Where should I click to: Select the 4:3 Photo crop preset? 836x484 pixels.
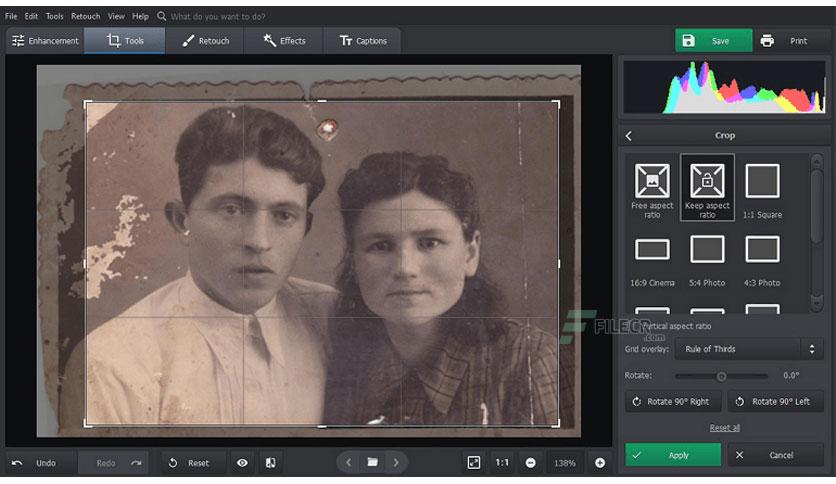(x=762, y=262)
